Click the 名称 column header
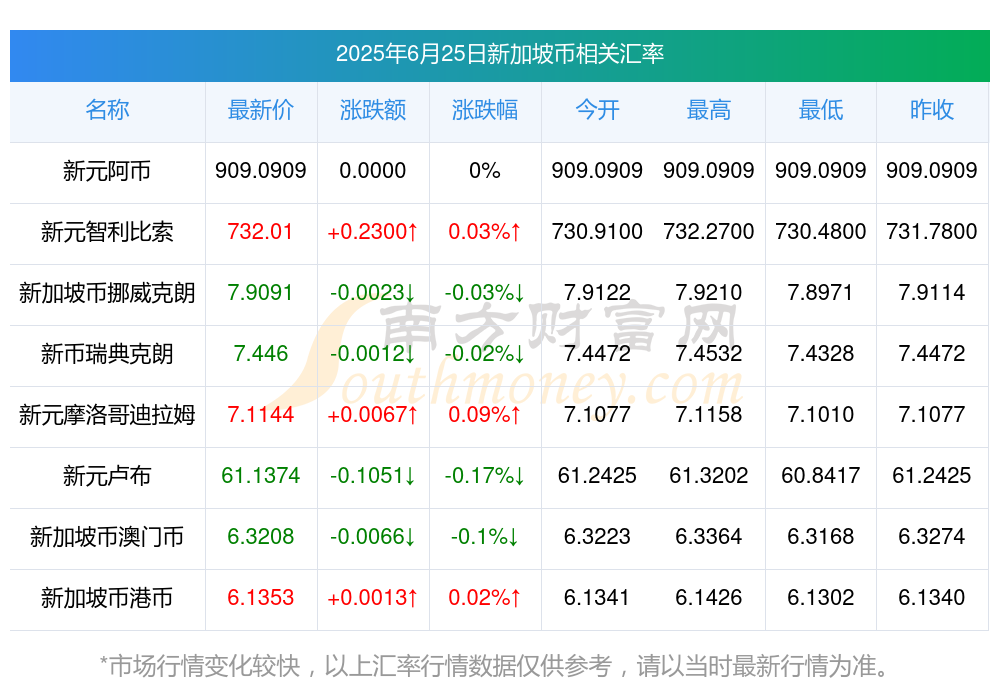This screenshot has width=1000, height=698. (x=107, y=110)
